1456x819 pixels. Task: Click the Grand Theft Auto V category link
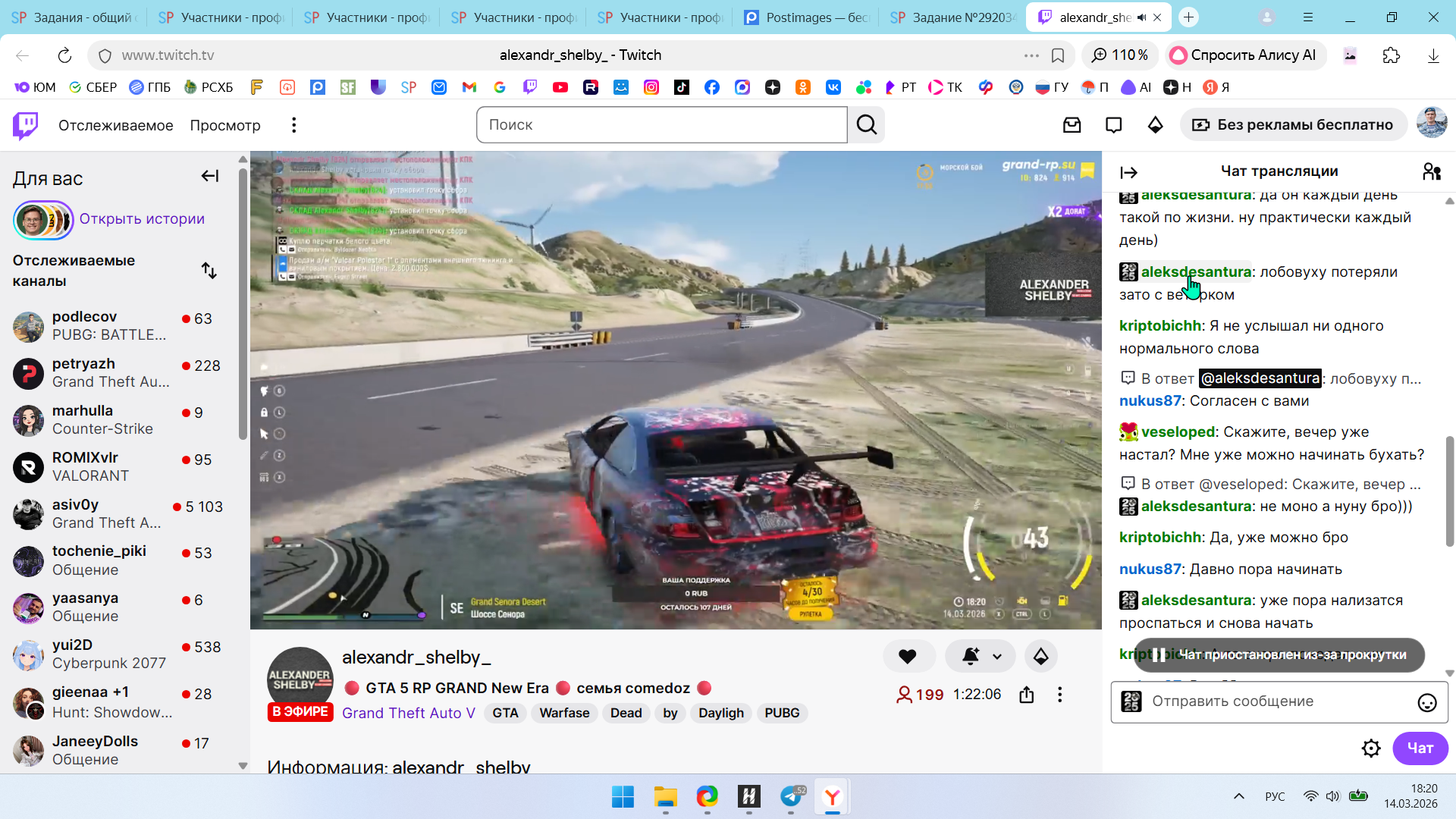pos(408,713)
